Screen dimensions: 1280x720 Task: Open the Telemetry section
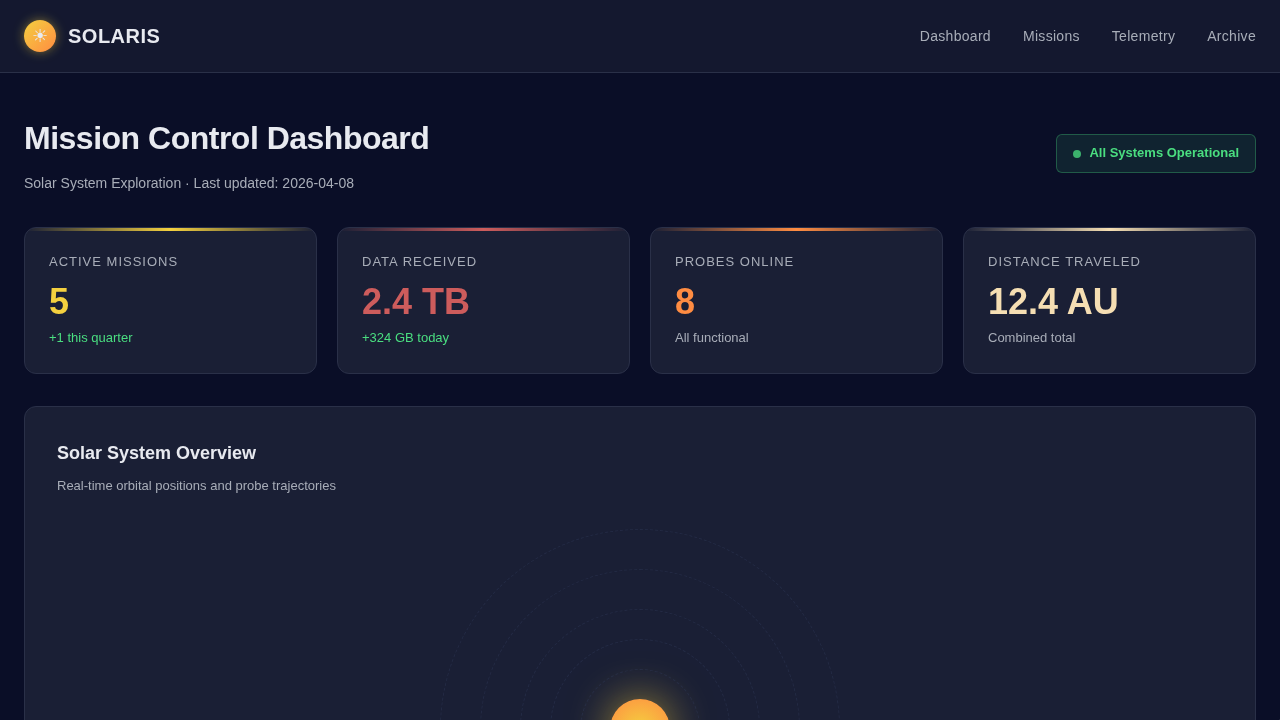(x=1143, y=36)
